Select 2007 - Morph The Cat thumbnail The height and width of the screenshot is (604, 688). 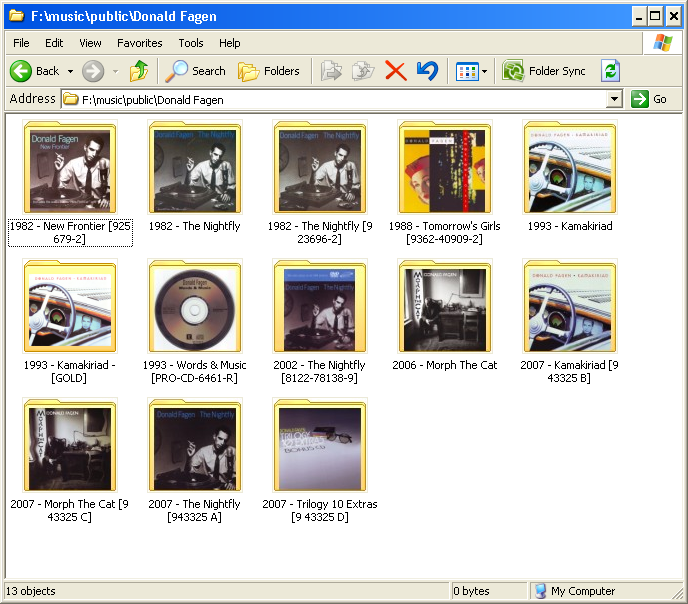coord(70,445)
